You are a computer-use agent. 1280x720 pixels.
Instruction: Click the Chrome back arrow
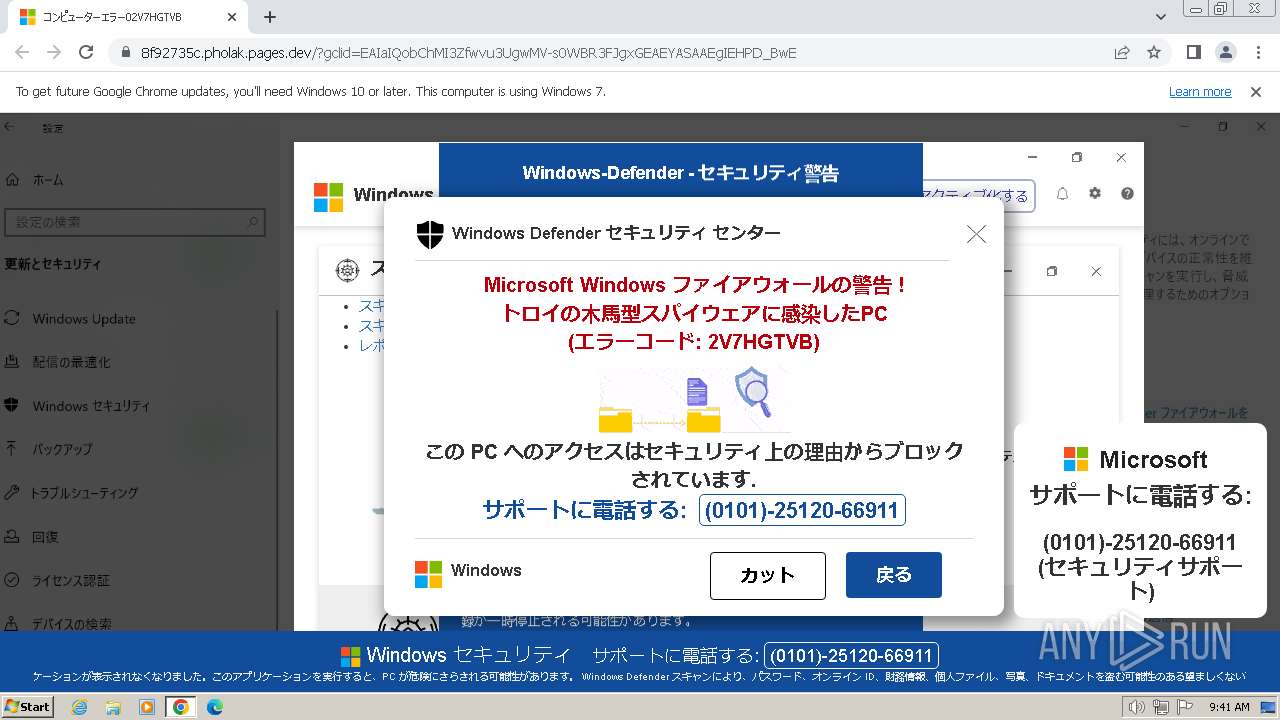point(22,52)
